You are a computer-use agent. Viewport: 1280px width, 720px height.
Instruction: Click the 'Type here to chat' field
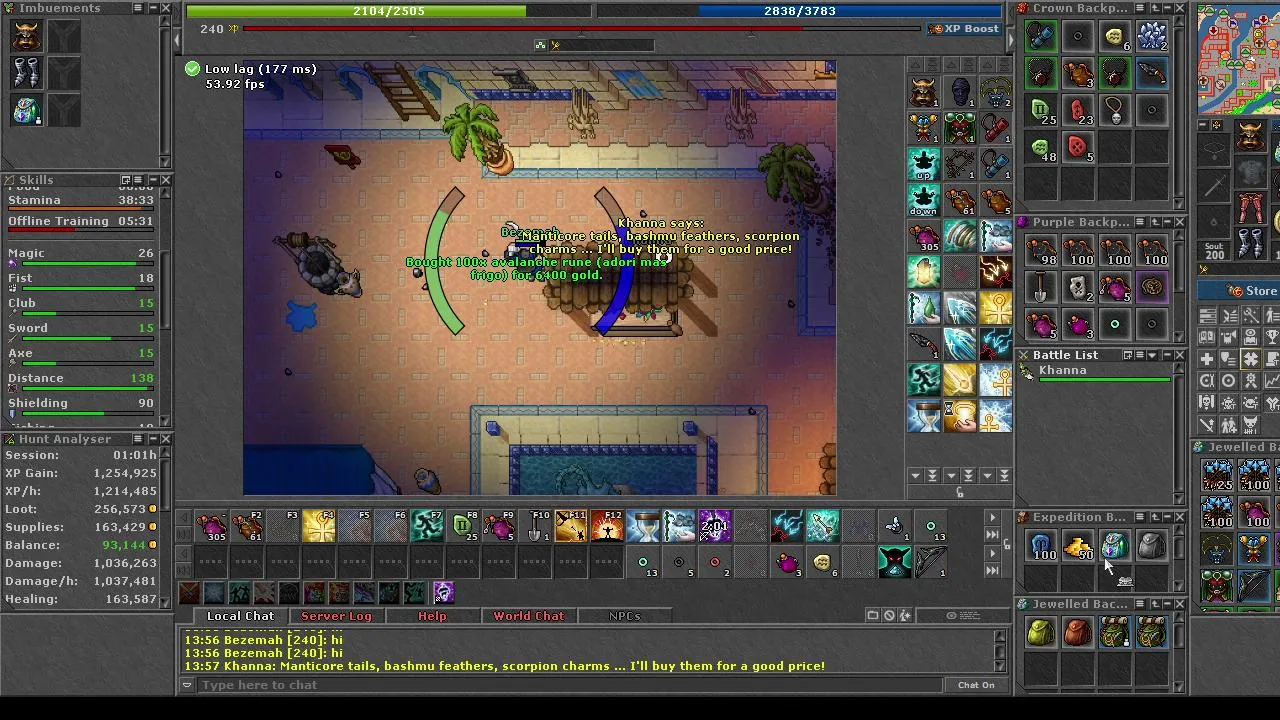coord(570,685)
